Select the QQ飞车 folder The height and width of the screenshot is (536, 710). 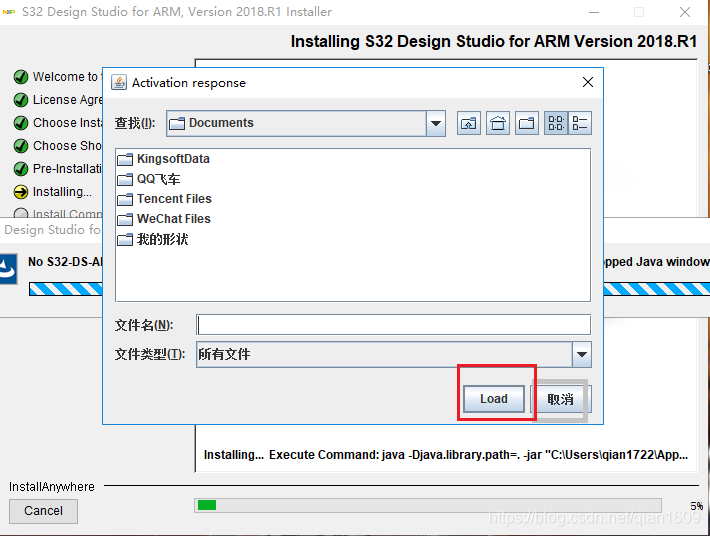[158, 179]
